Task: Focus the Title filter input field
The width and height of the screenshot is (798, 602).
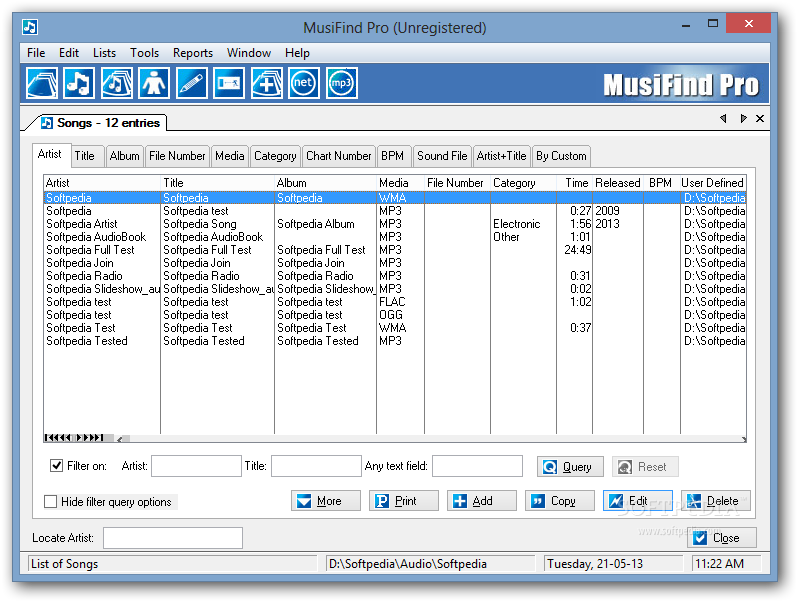Action: [x=316, y=466]
